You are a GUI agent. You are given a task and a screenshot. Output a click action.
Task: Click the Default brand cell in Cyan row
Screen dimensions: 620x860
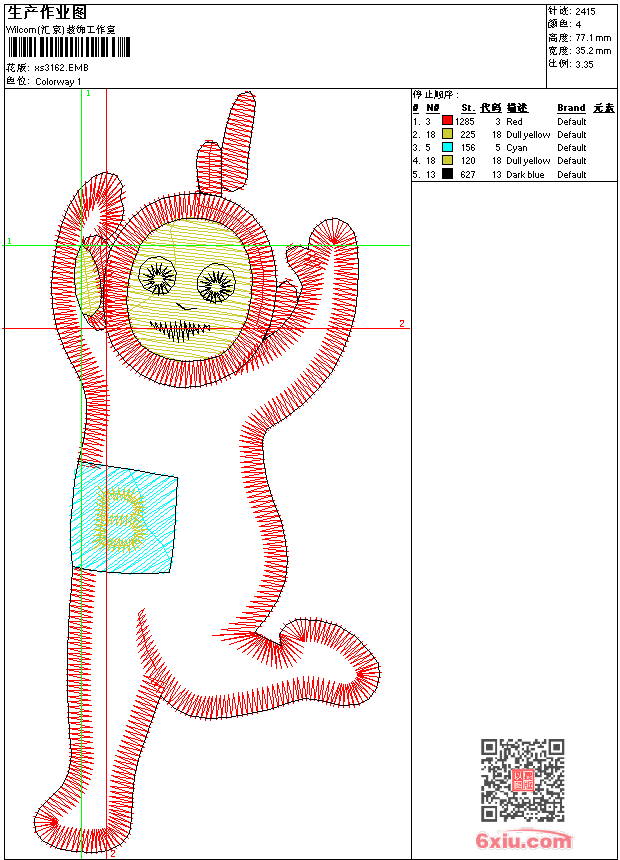click(572, 148)
